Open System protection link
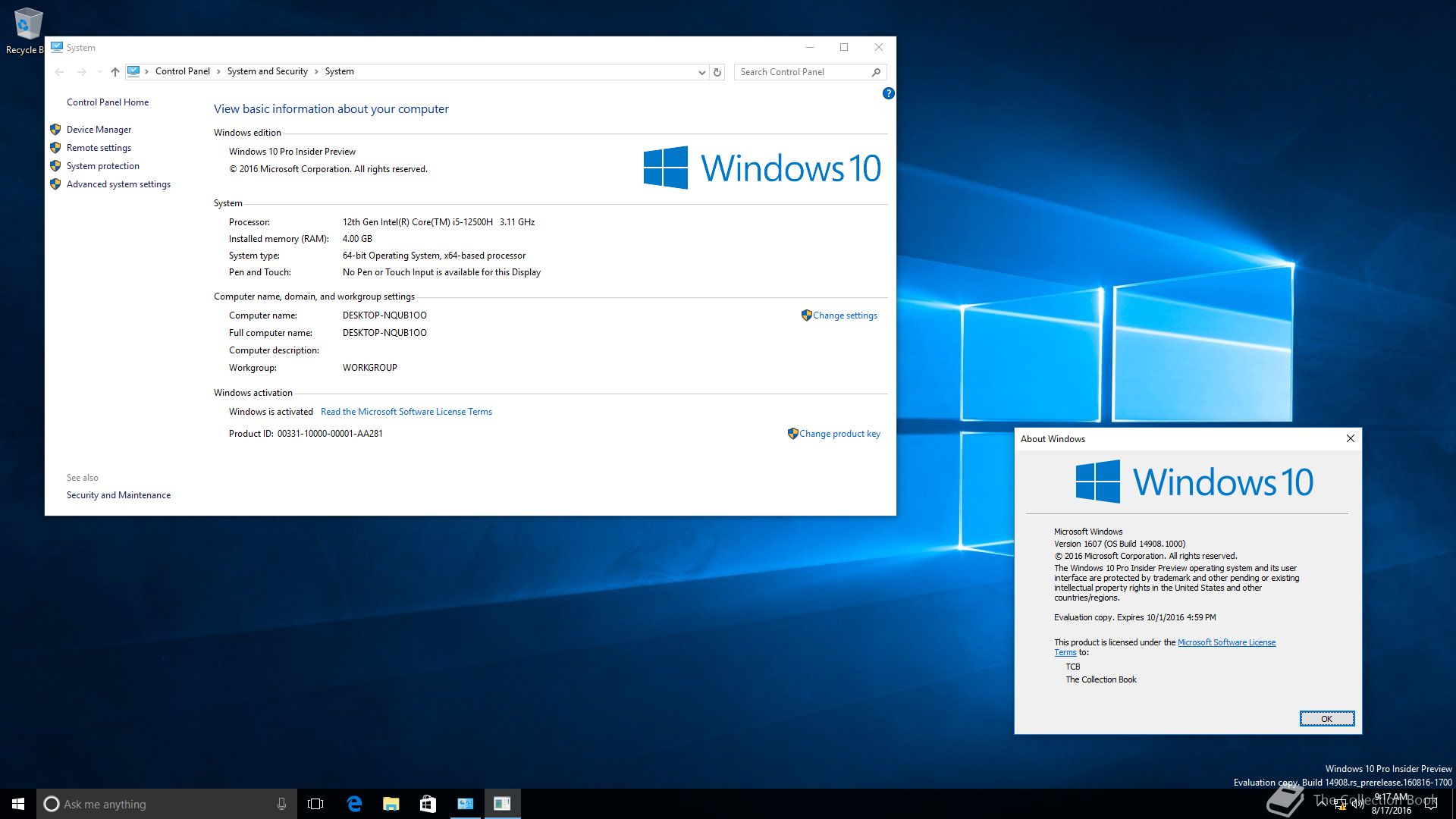Screen dimensions: 1456x819 click(x=102, y=166)
